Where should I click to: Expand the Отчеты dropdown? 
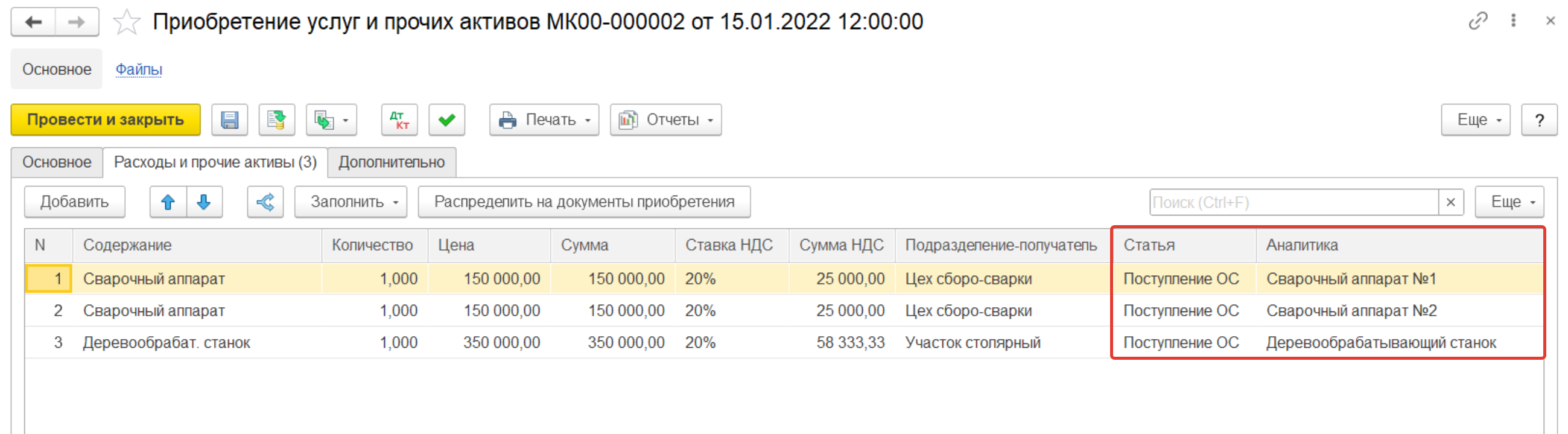point(665,120)
